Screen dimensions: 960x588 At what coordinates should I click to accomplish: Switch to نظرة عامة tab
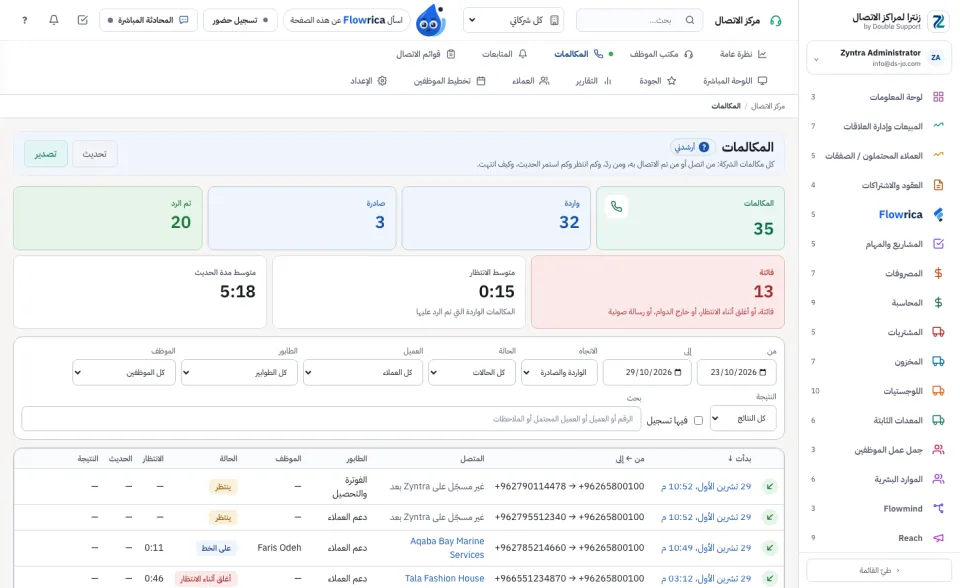(x=743, y=54)
